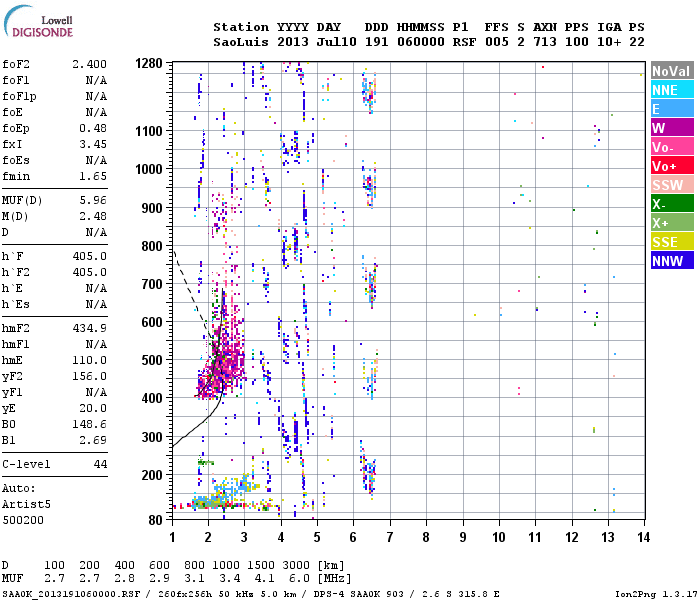Click the 500 km height axis label
This screenshot has width=700, height=600.
click(x=152, y=360)
